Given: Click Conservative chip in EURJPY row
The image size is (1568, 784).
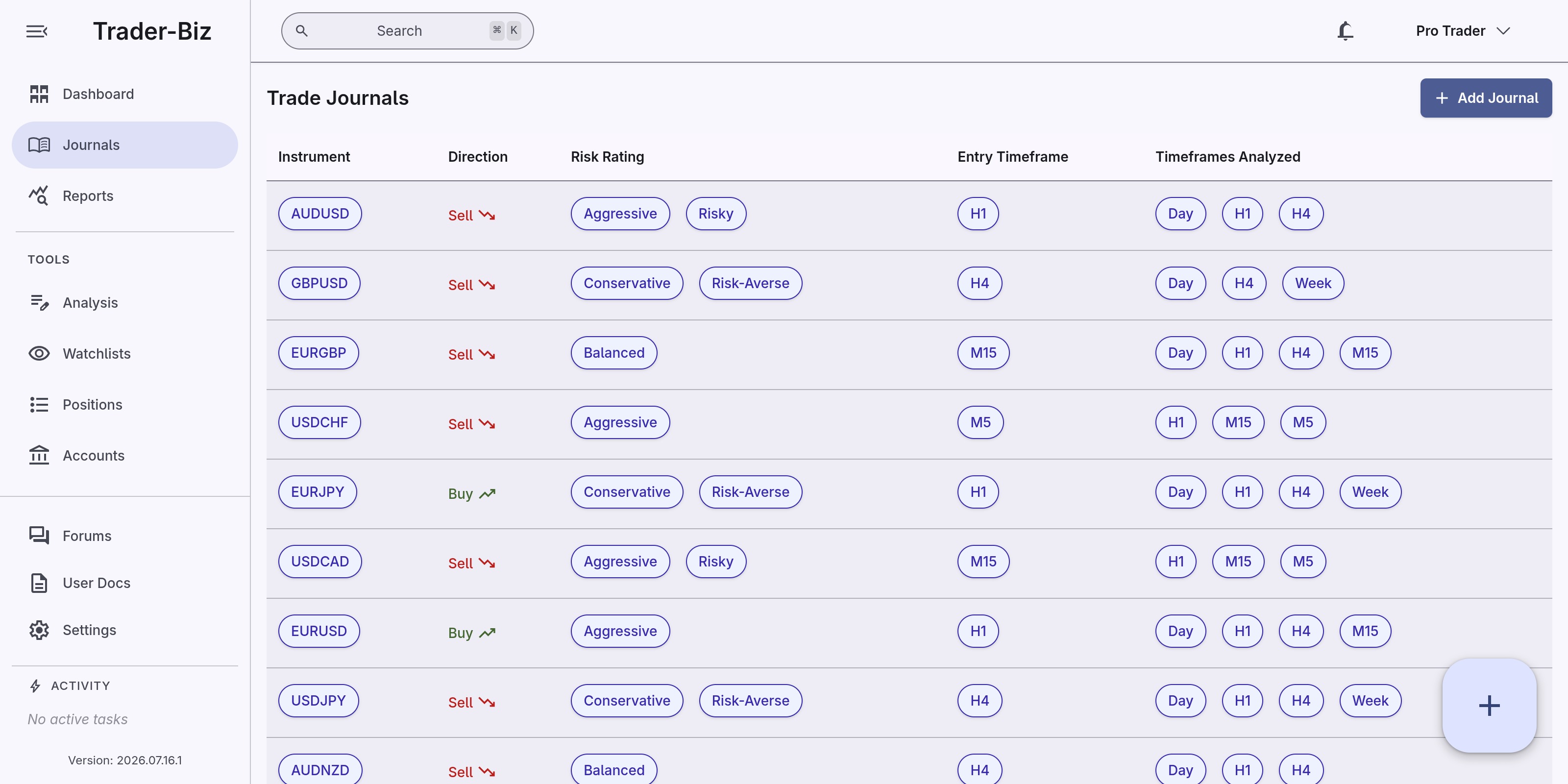Looking at the screenshot, I should pos(627,492).
